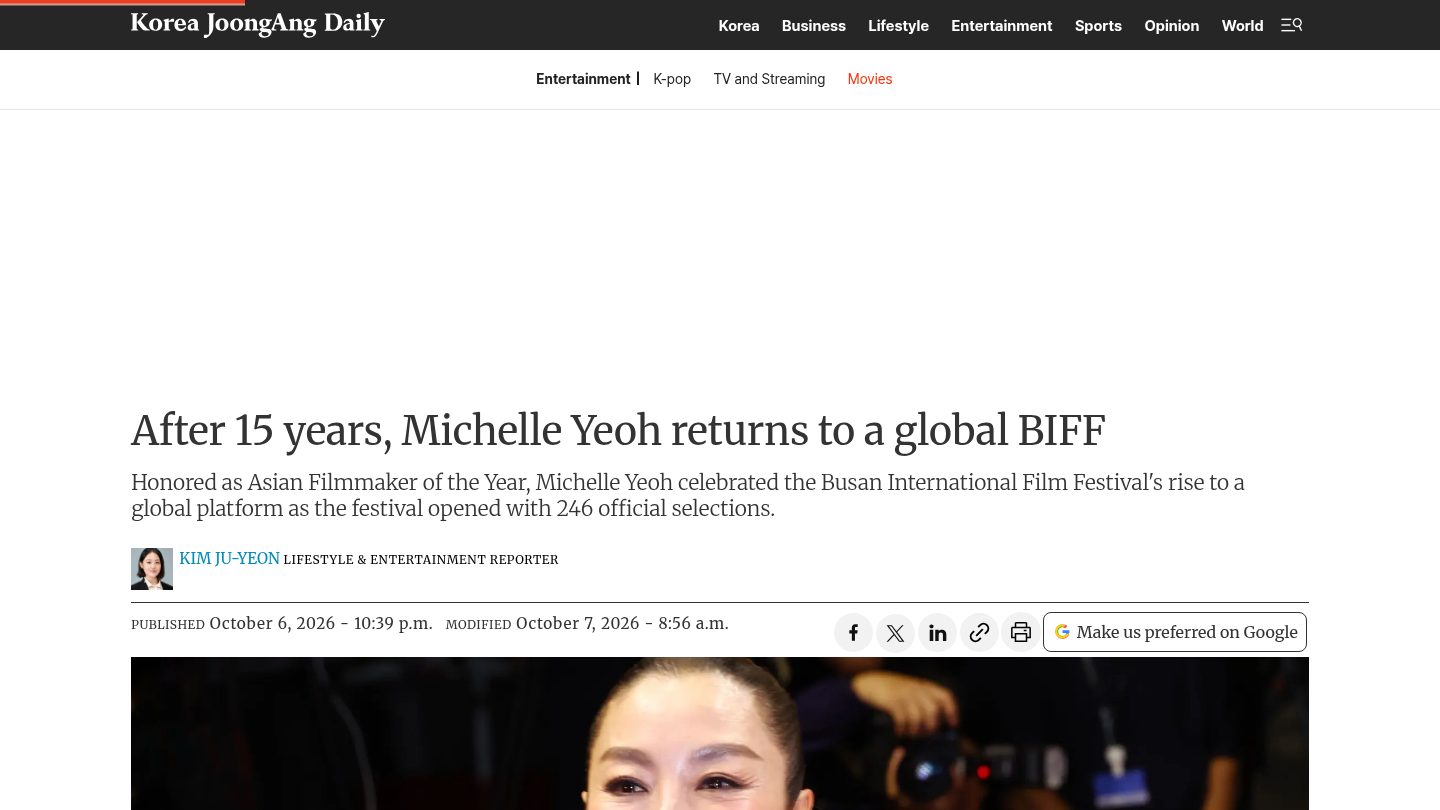
Task: Open the Lifestyle section
Action: click(x=898, y=26)
